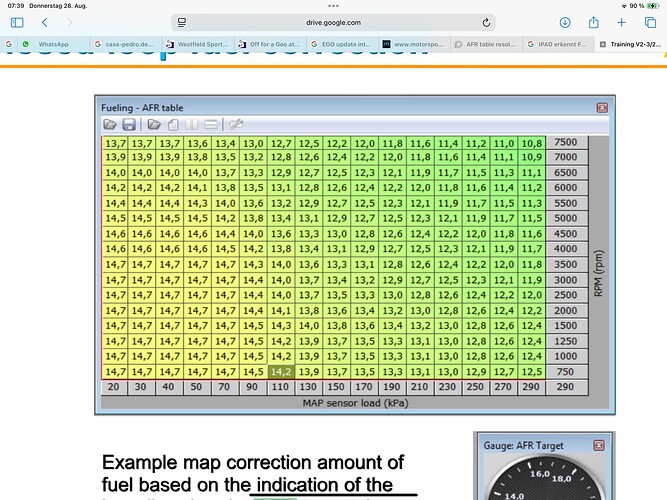Select the 11,0 cell in the 7500 row

point(504,143)
